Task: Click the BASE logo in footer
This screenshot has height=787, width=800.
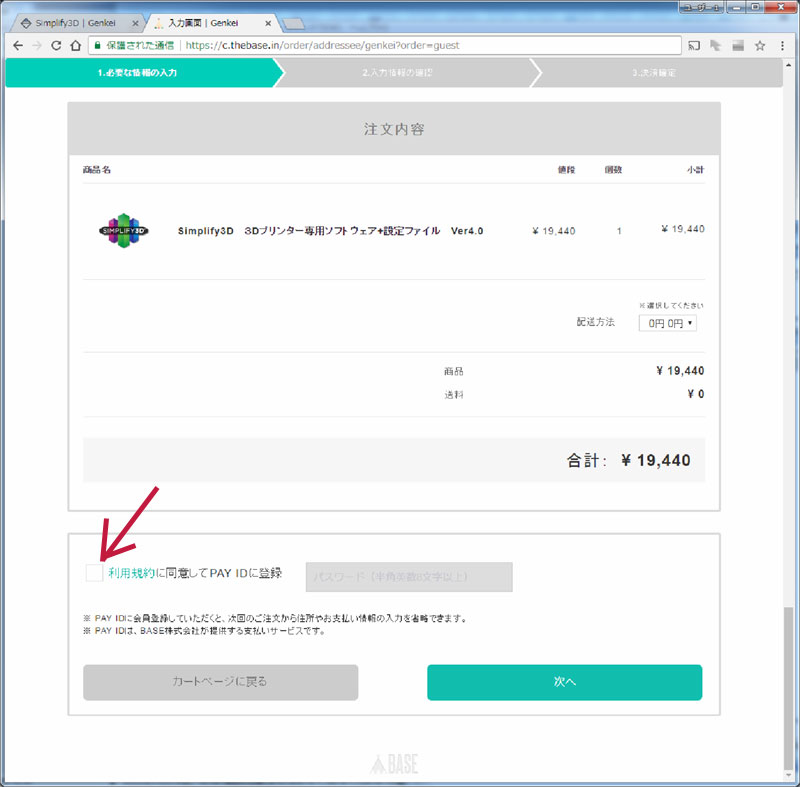Action: tap(399, 765)
